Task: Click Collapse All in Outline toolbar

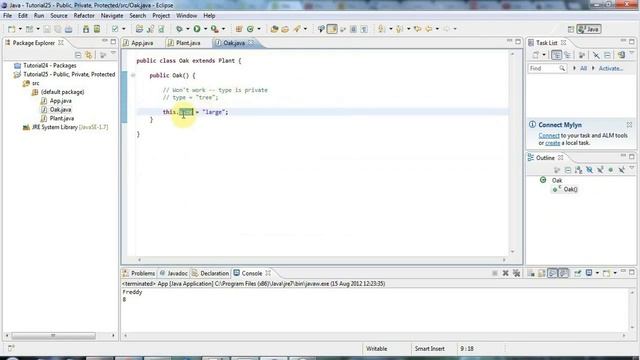Action: 568,170
